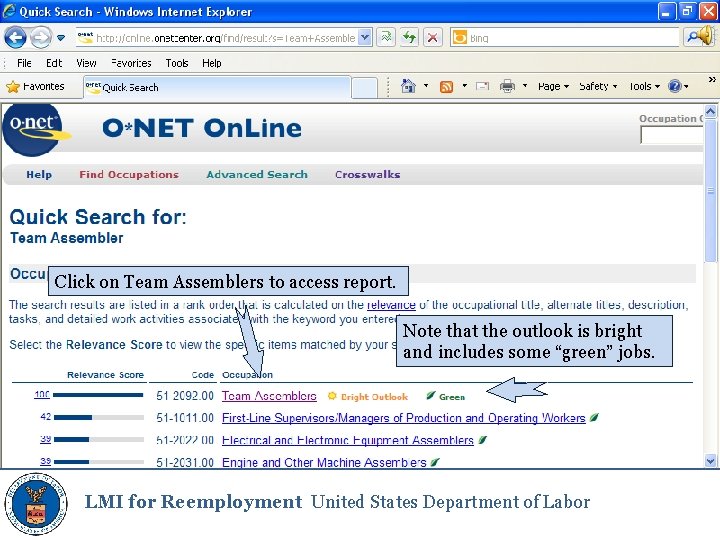Open the Safety dropdown menu
720x540 pixels.
[x=598, y=86]
